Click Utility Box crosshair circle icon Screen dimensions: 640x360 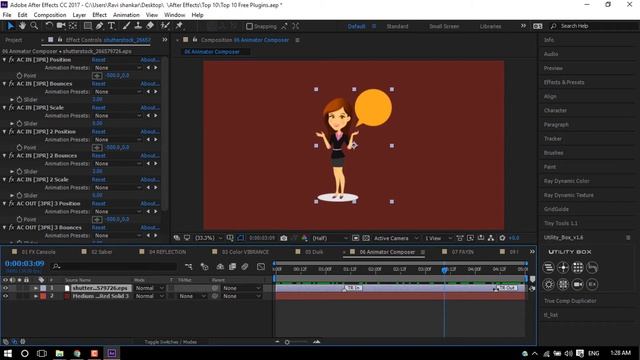[x=563, y=267]
